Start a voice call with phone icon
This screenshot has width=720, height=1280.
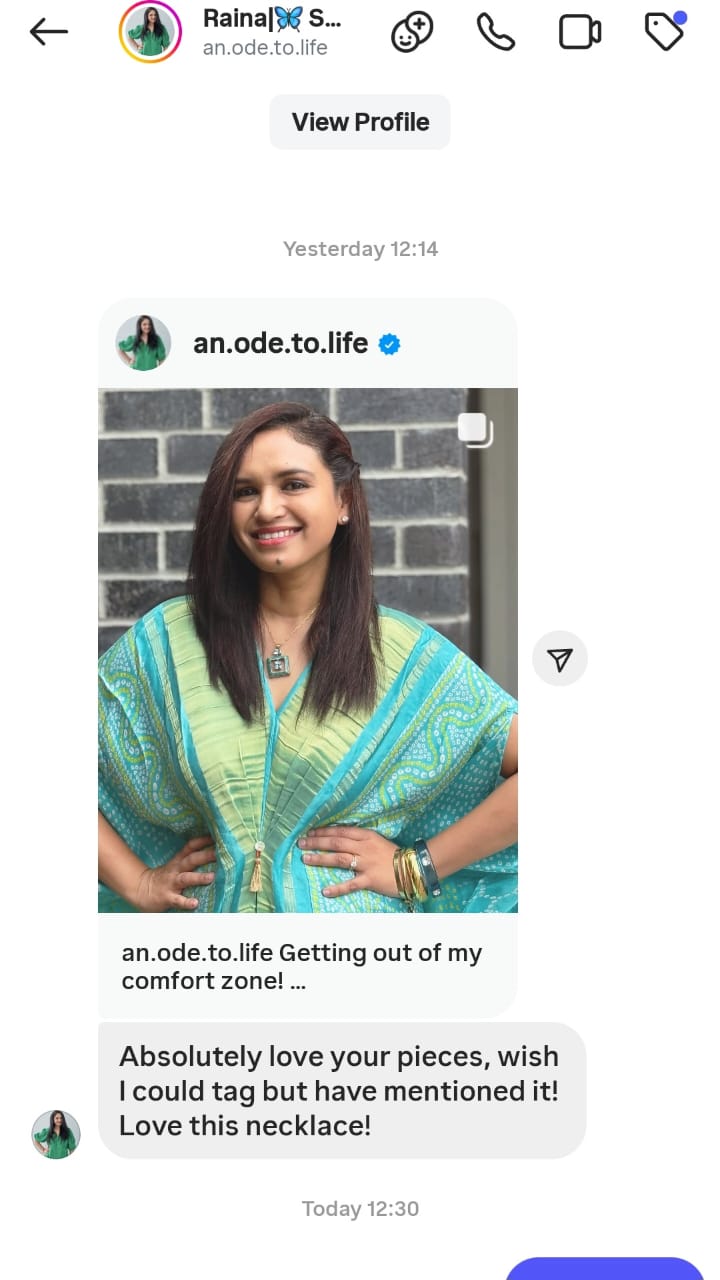[x=495, y=32]
